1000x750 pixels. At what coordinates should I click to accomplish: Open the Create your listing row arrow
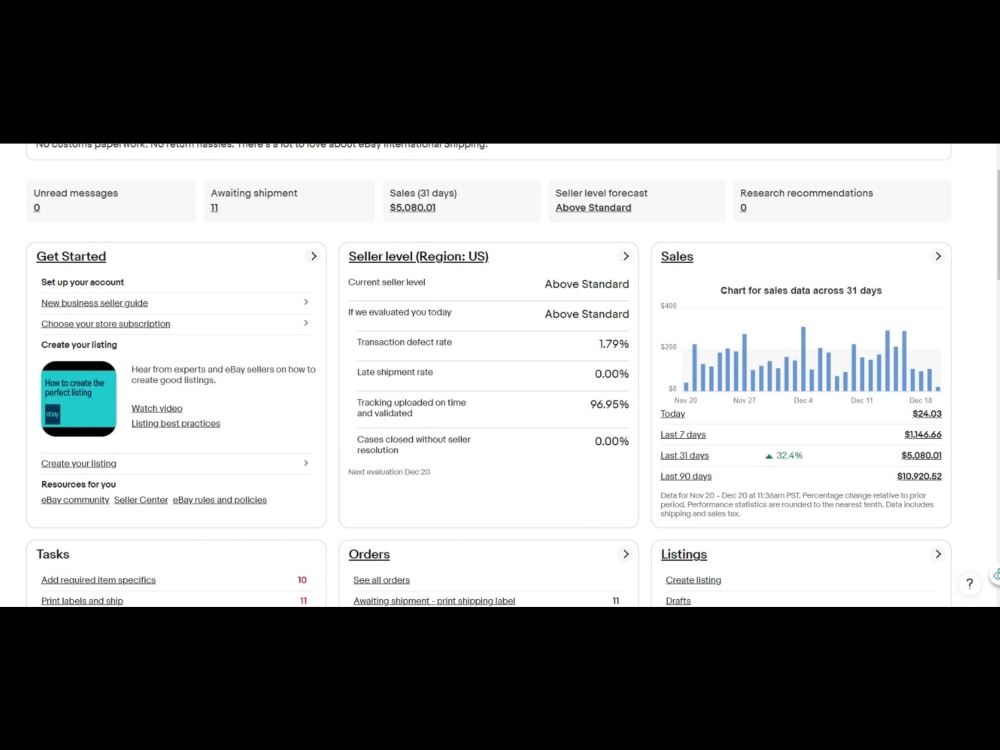[x=306, y=463]
